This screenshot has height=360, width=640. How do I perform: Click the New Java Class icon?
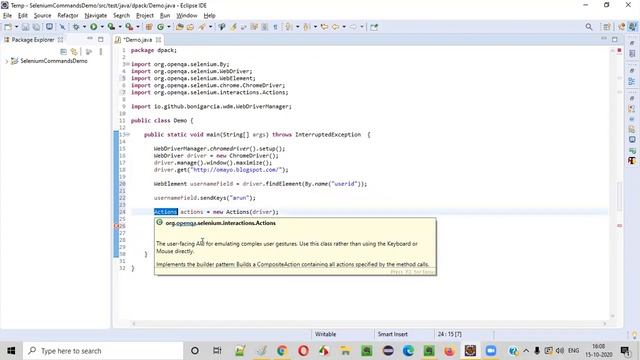tap(160, 27)
